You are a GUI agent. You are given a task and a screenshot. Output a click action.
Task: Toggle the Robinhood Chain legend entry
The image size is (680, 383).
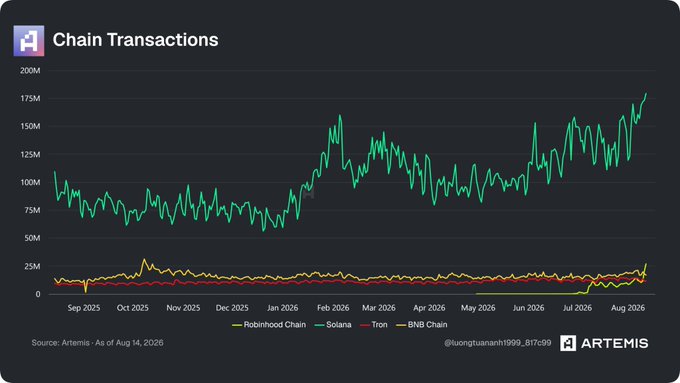[269, 324]
